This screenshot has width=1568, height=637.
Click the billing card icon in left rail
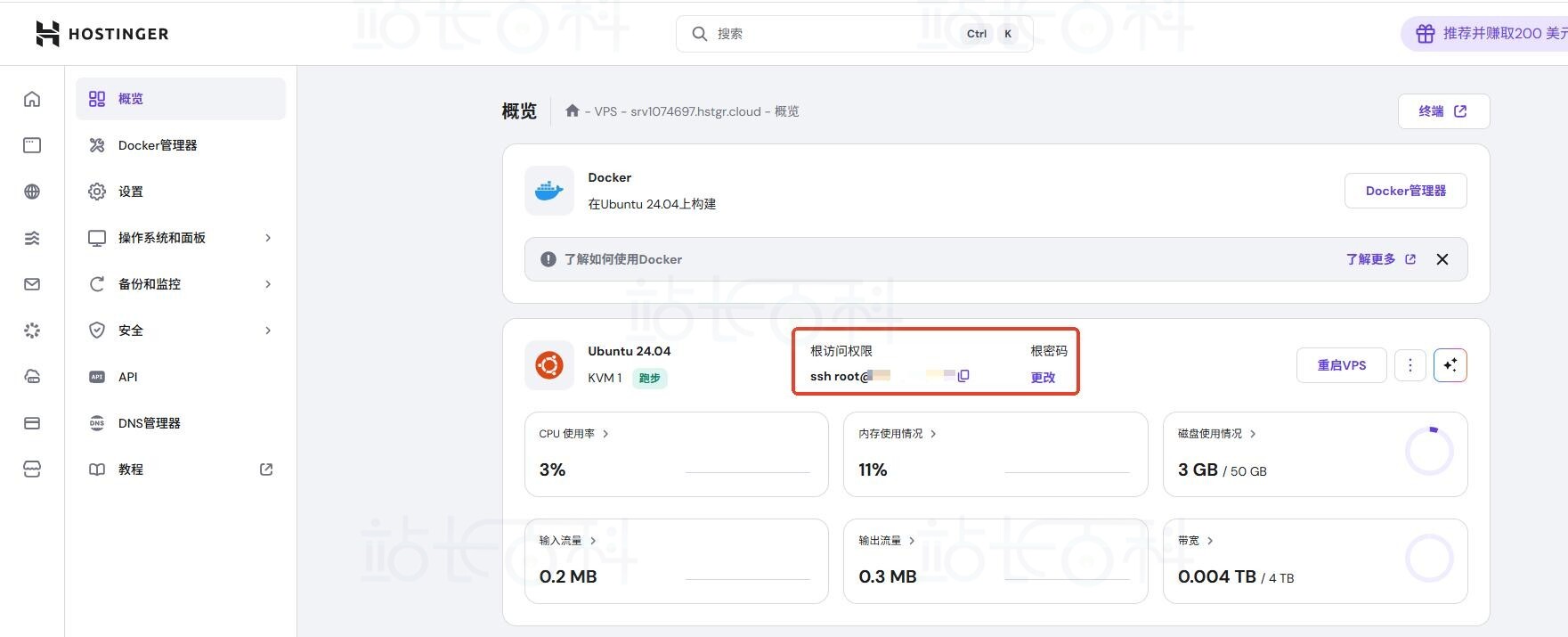point(32,423)
